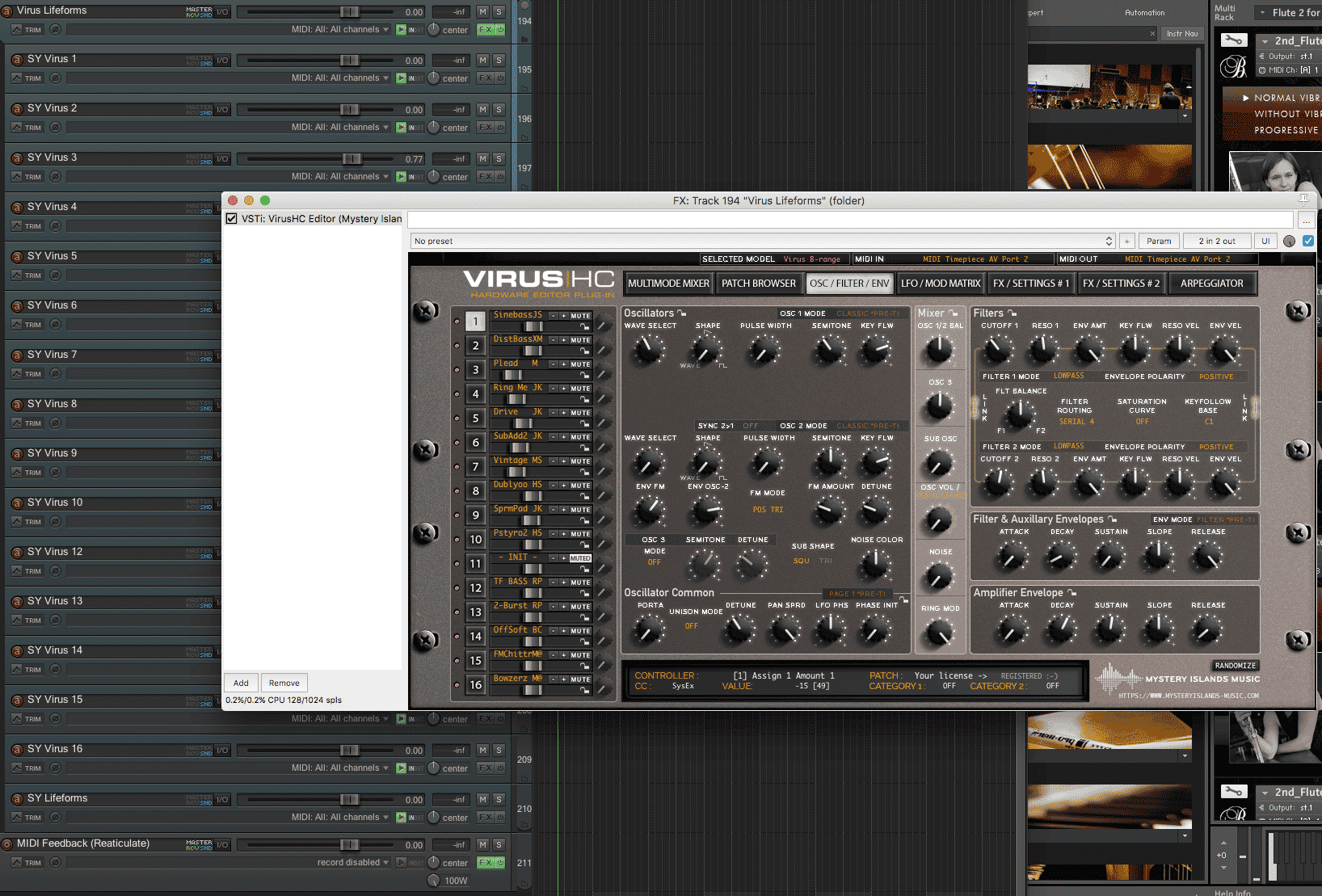Bypass FX power button on SY Virus 1 track

pos(500,78)
